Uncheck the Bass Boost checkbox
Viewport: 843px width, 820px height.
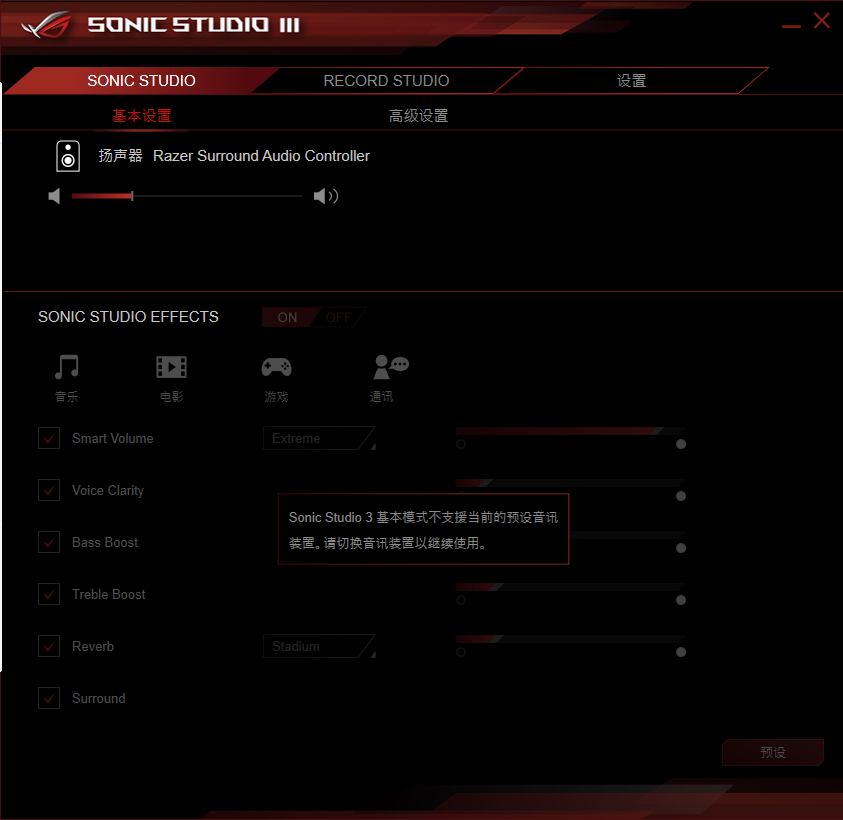[x=49, y=542]
